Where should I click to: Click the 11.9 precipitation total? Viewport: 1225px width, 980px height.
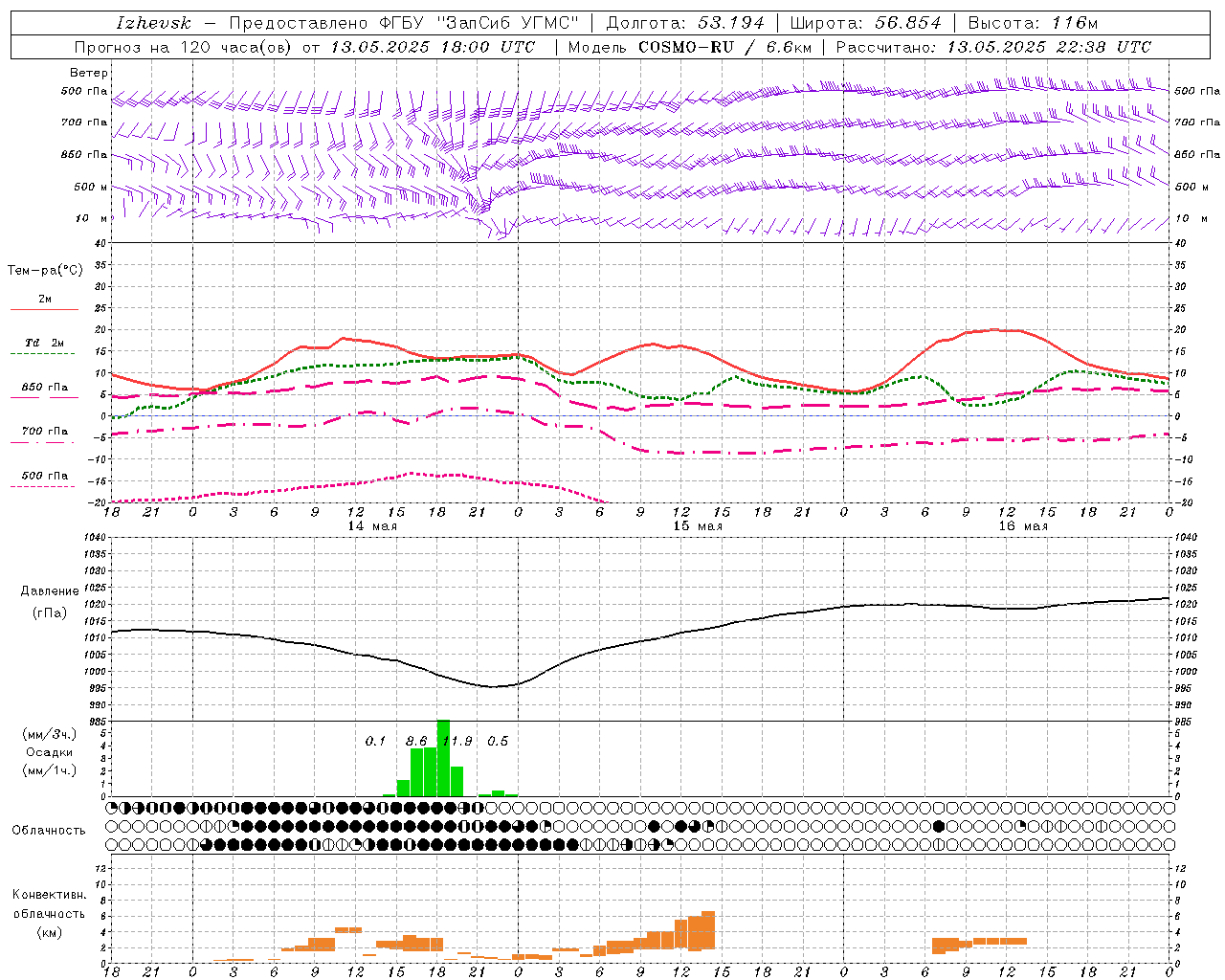tap(457, 741)
